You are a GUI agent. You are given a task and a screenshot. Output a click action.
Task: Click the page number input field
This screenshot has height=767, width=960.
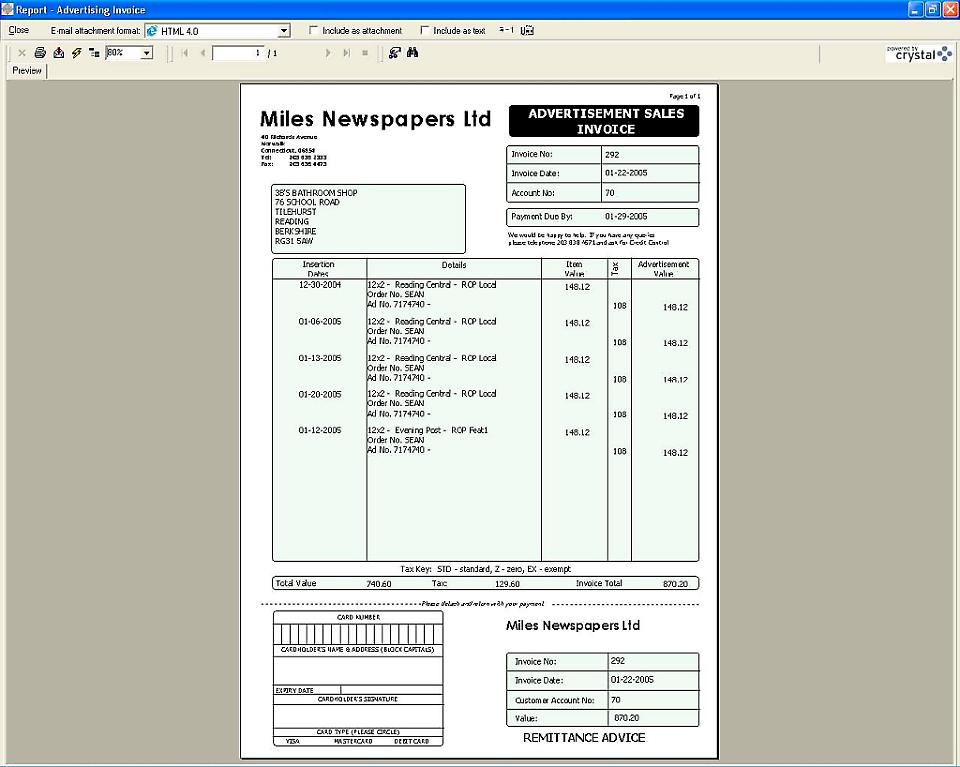coord(238,53)
